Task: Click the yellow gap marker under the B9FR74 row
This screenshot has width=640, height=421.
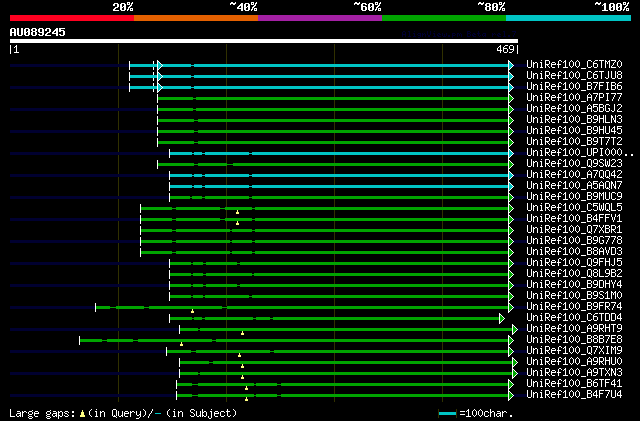Action: [x=192, y=312]
